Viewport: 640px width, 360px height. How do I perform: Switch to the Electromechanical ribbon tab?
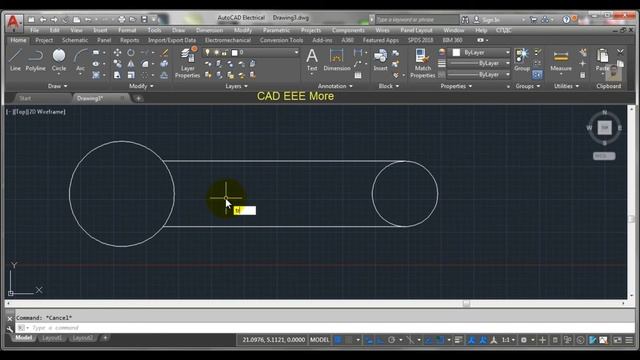click(x=228, y=40)
